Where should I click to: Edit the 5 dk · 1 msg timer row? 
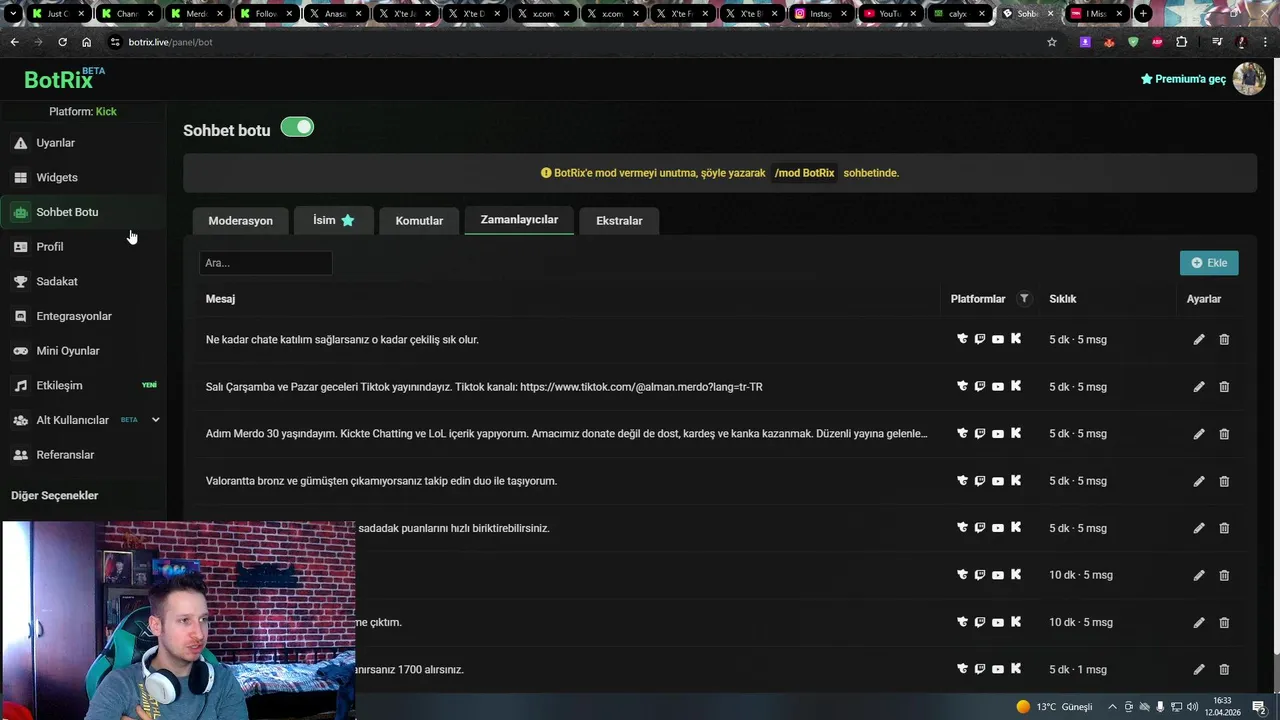[x=1199, y=669]
